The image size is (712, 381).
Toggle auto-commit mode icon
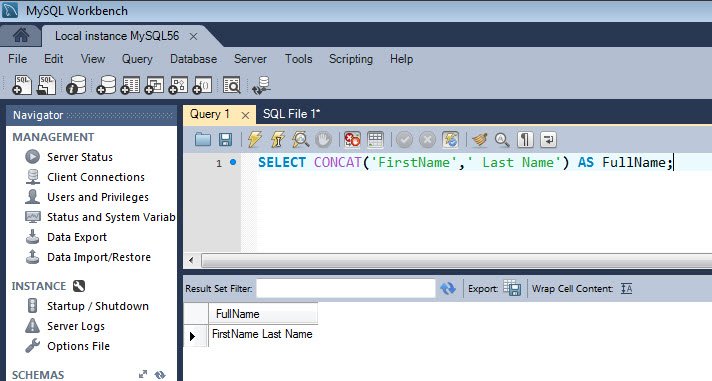[x=450, y=140]
